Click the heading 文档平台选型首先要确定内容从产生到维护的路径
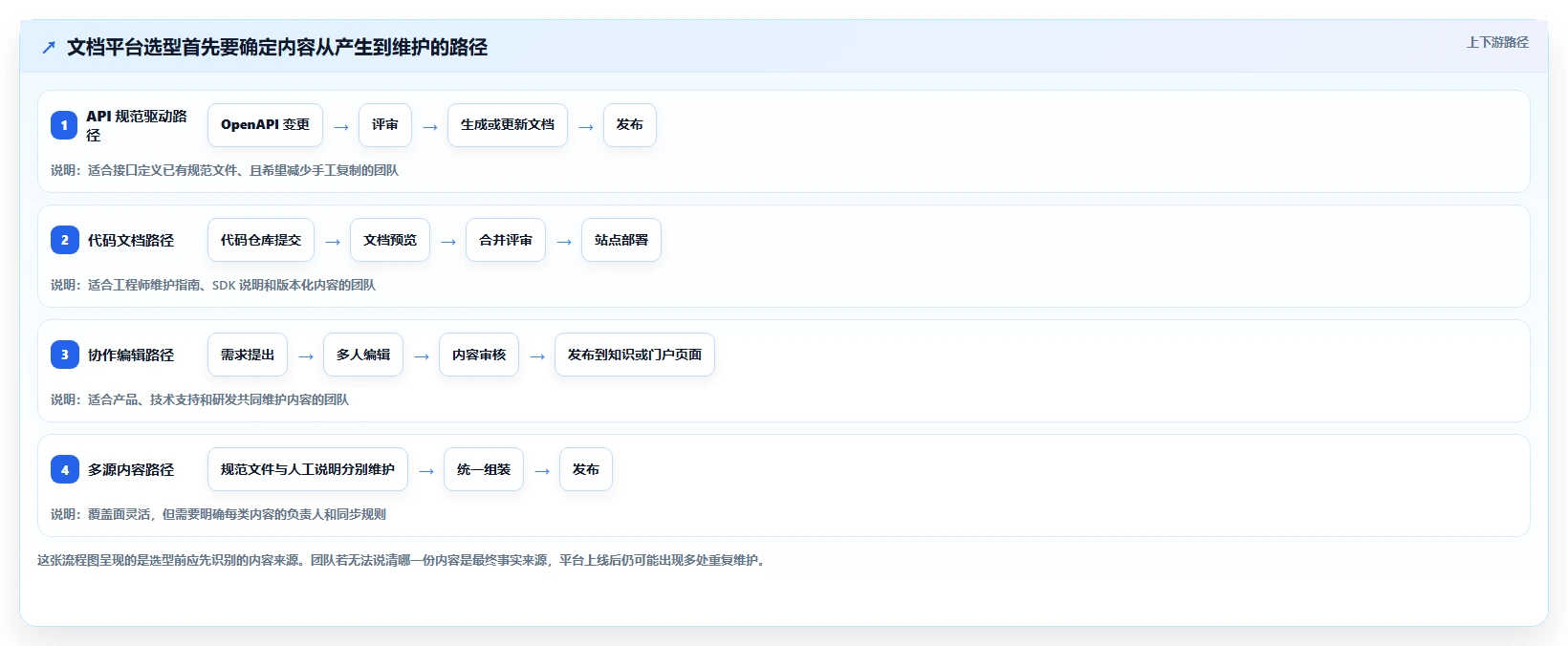This screenshot has height=646, width=1568. point(277,47)
